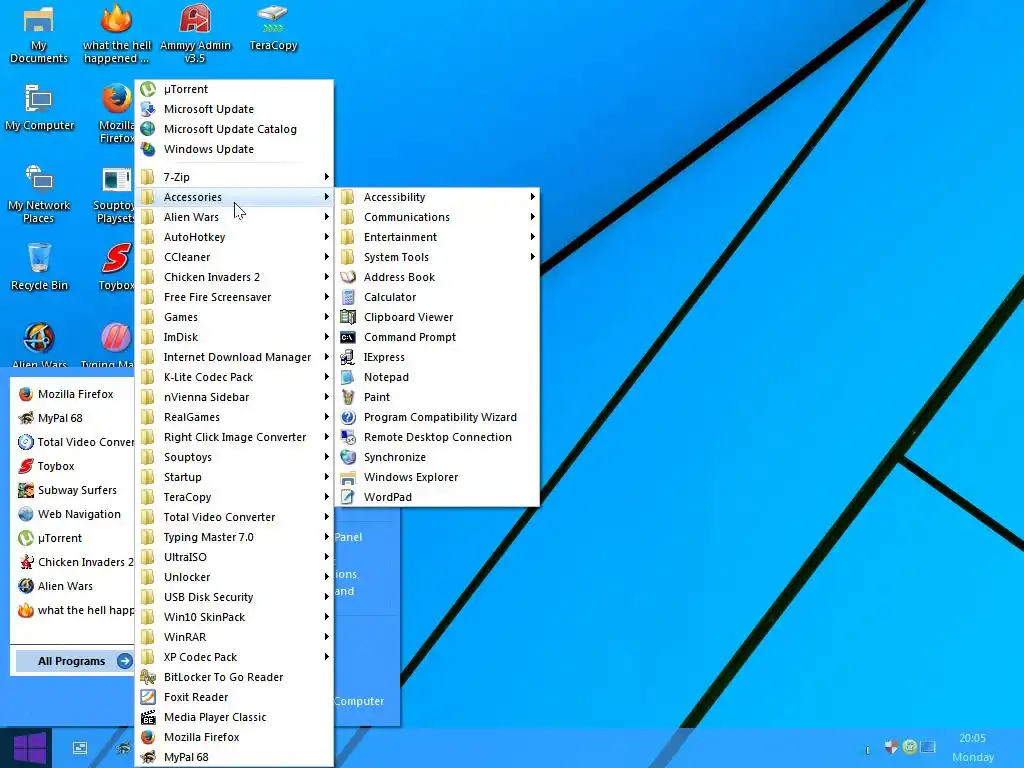The height and width of the screenshot is (768, 1024).
Task: Click the Microsoft Update icon
Action: (x=148, y=109)
